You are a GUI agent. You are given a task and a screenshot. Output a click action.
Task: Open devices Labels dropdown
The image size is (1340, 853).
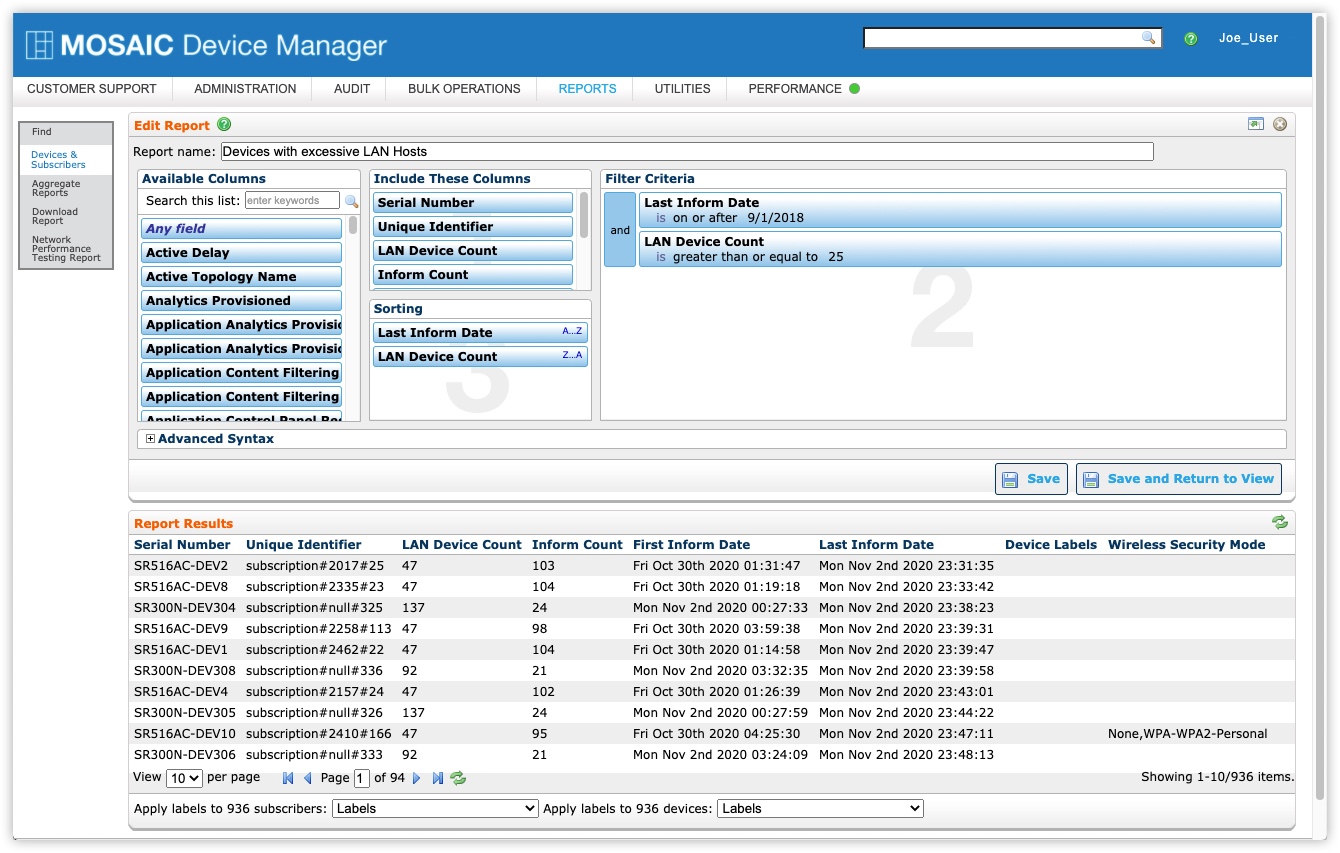[820, 808]
